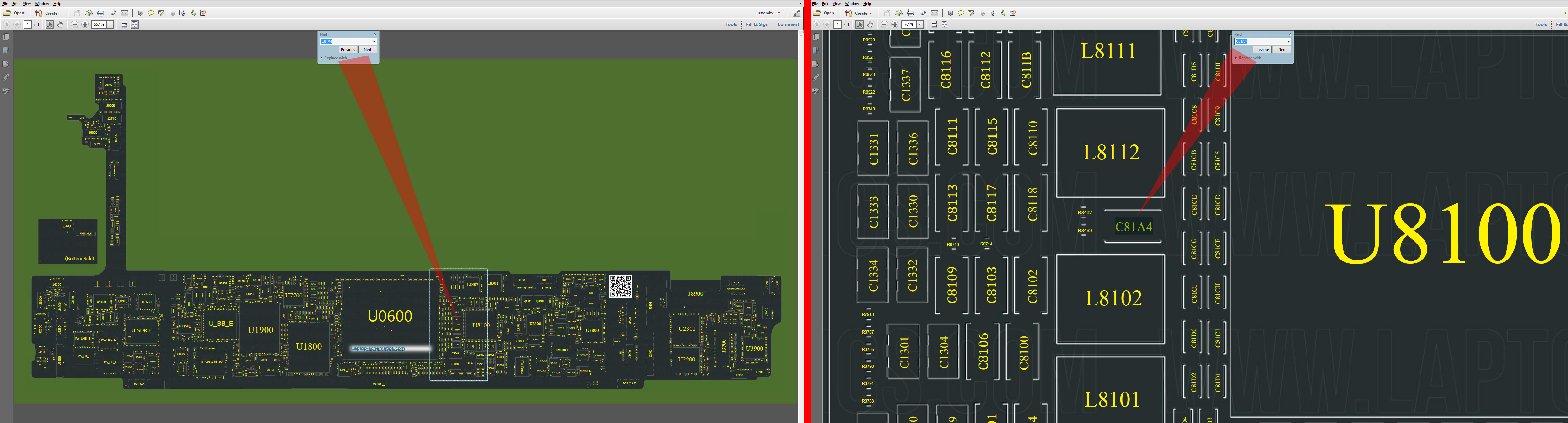Open the Edit menu in left window
The height and width of the screenshot is (423, 1568).
click(15, 4)
